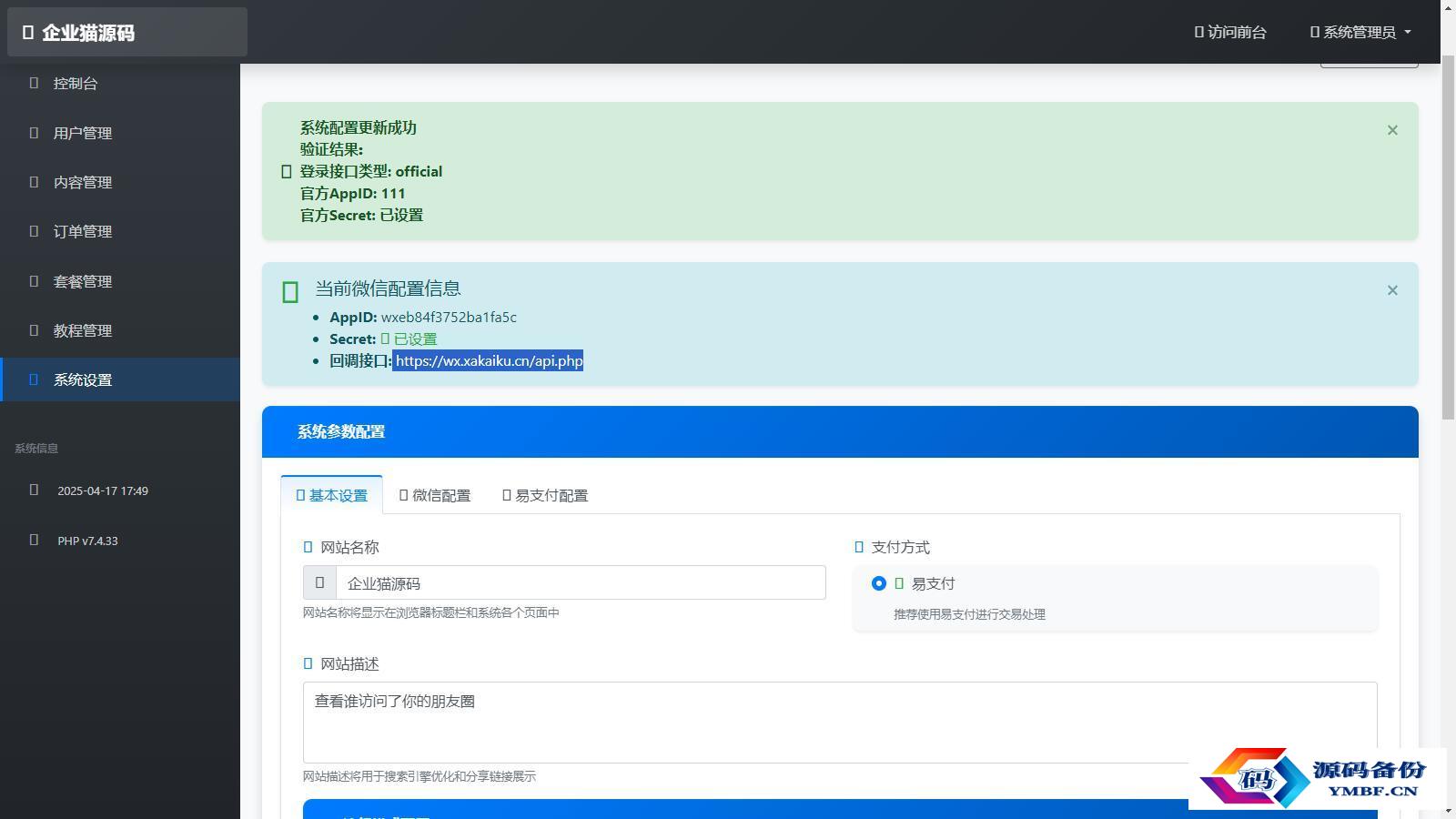This screenshot has height=819, width=1456.
Task: Click the 网站描述 textarea
Action: click(839, 723)
